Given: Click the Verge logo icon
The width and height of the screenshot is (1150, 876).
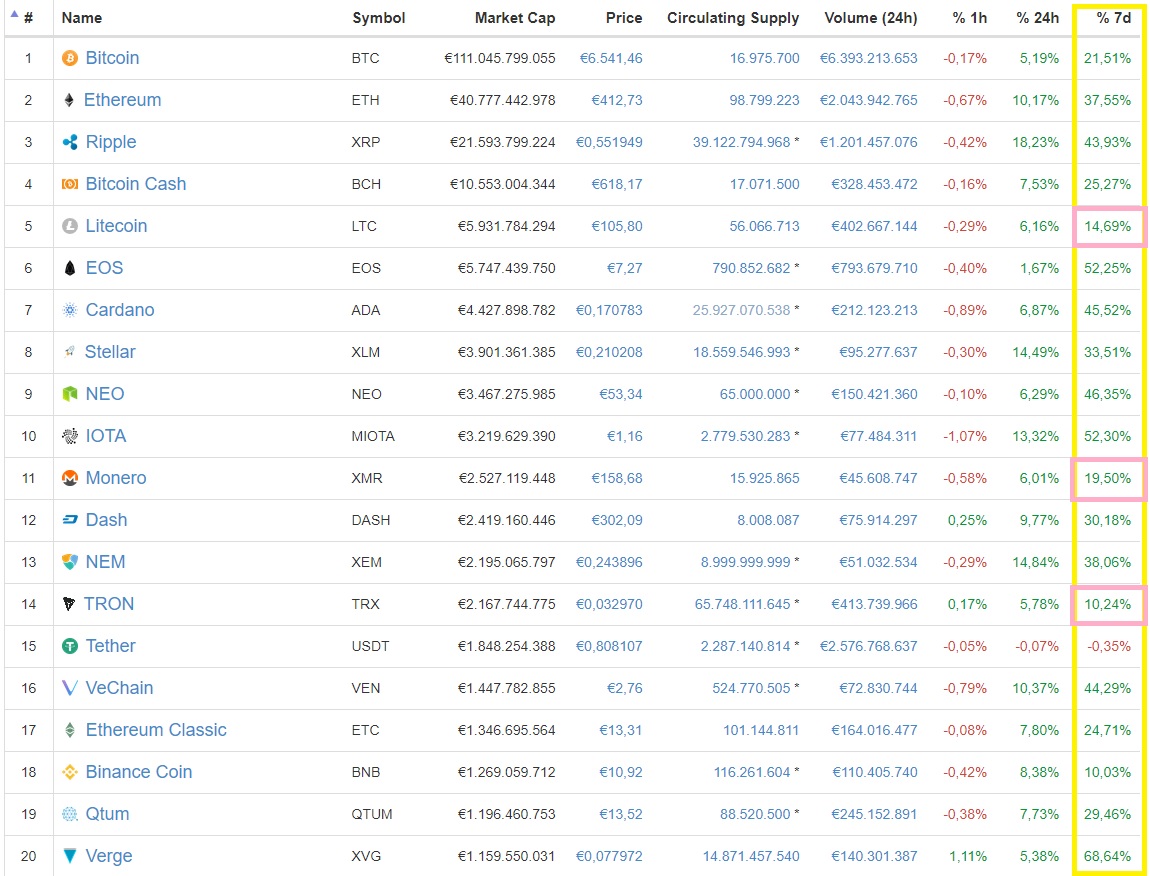Looking at the screenshot, I should [x=70, y=855].
